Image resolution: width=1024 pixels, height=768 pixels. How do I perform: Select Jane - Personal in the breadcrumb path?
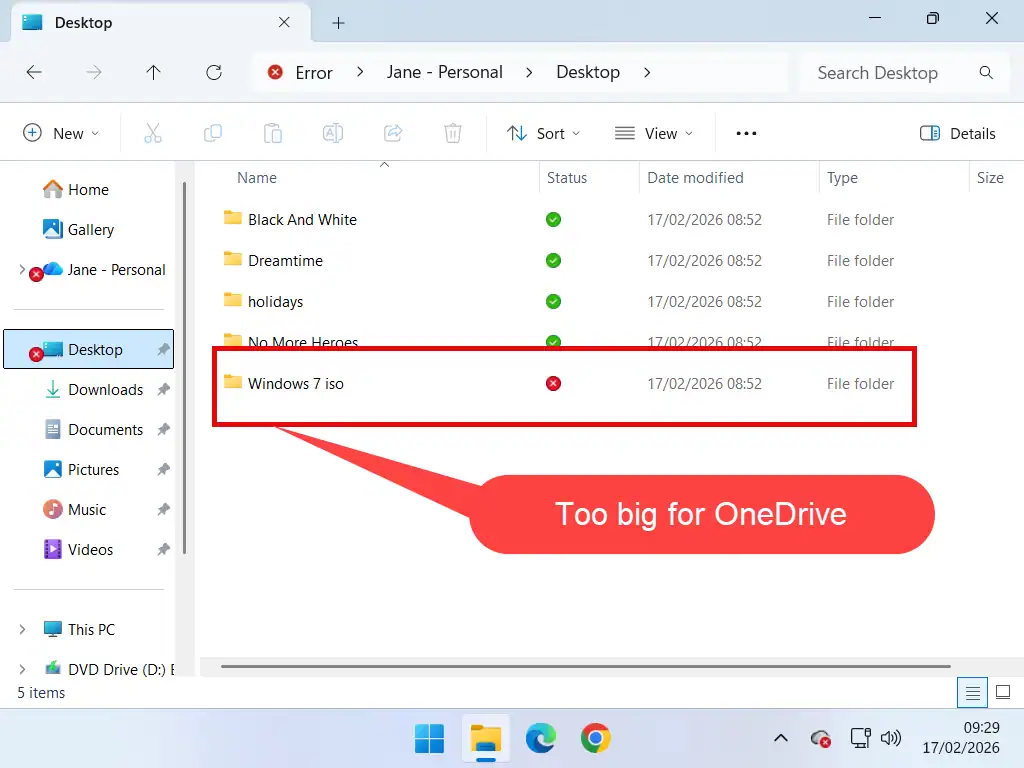[x=445, y=72]
